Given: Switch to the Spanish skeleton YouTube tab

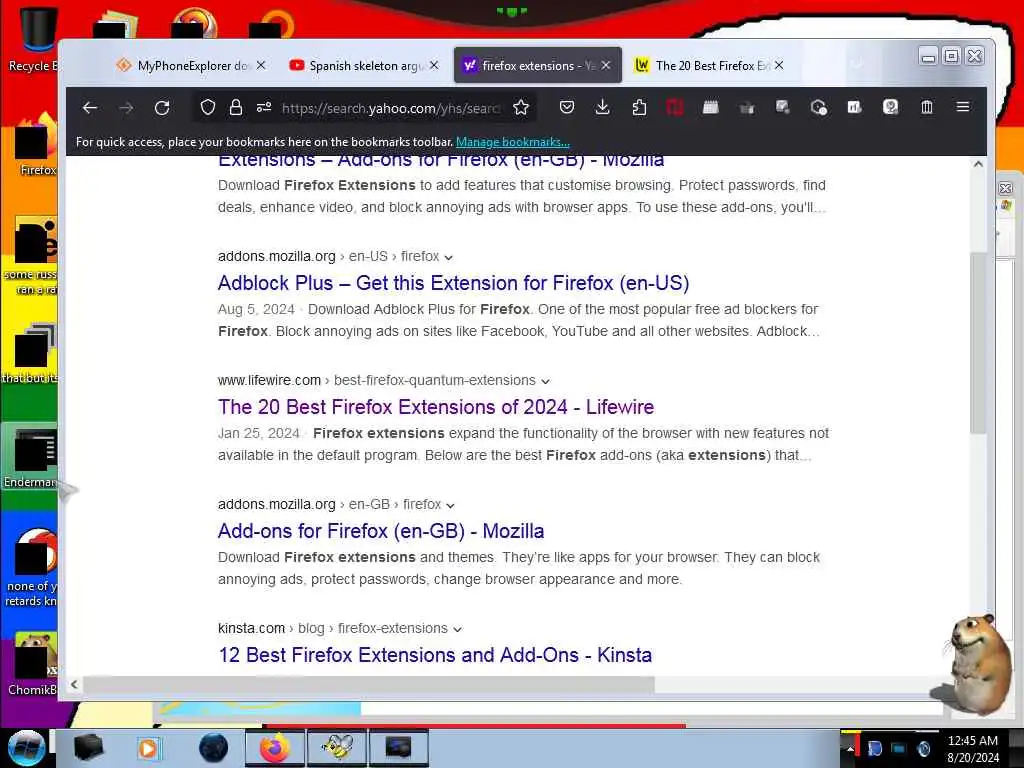Looking at the screenshot, I should tap(366, 65).
